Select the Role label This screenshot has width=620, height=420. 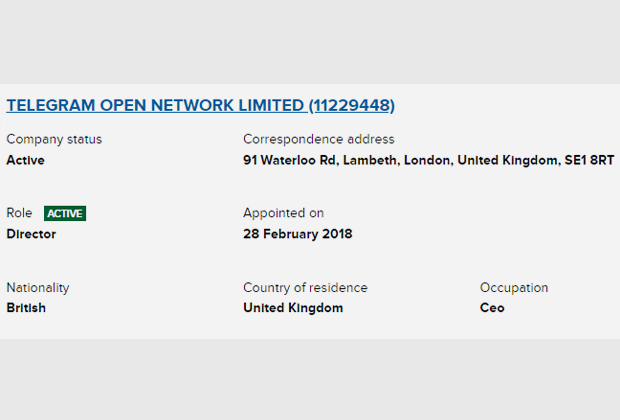(19, 213)
